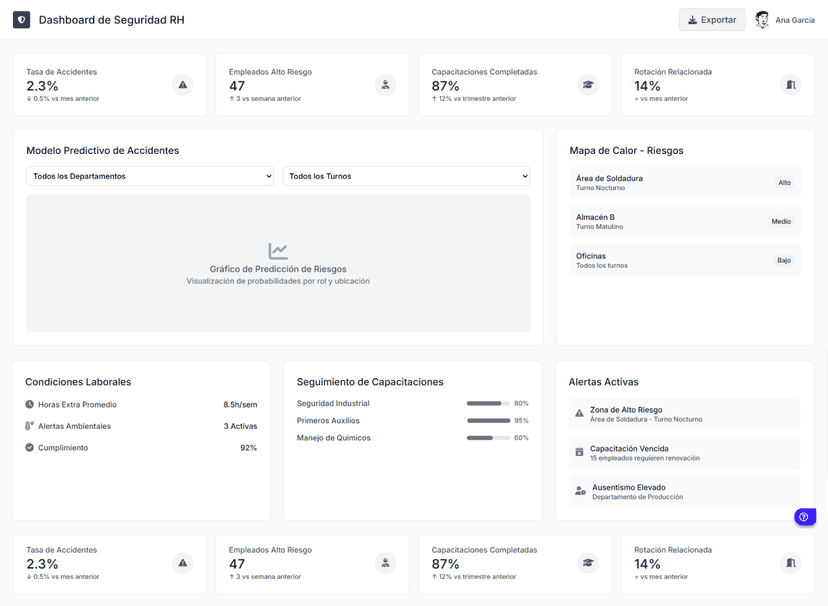Click the 92% Cumplimiento value

click(248, 448)
